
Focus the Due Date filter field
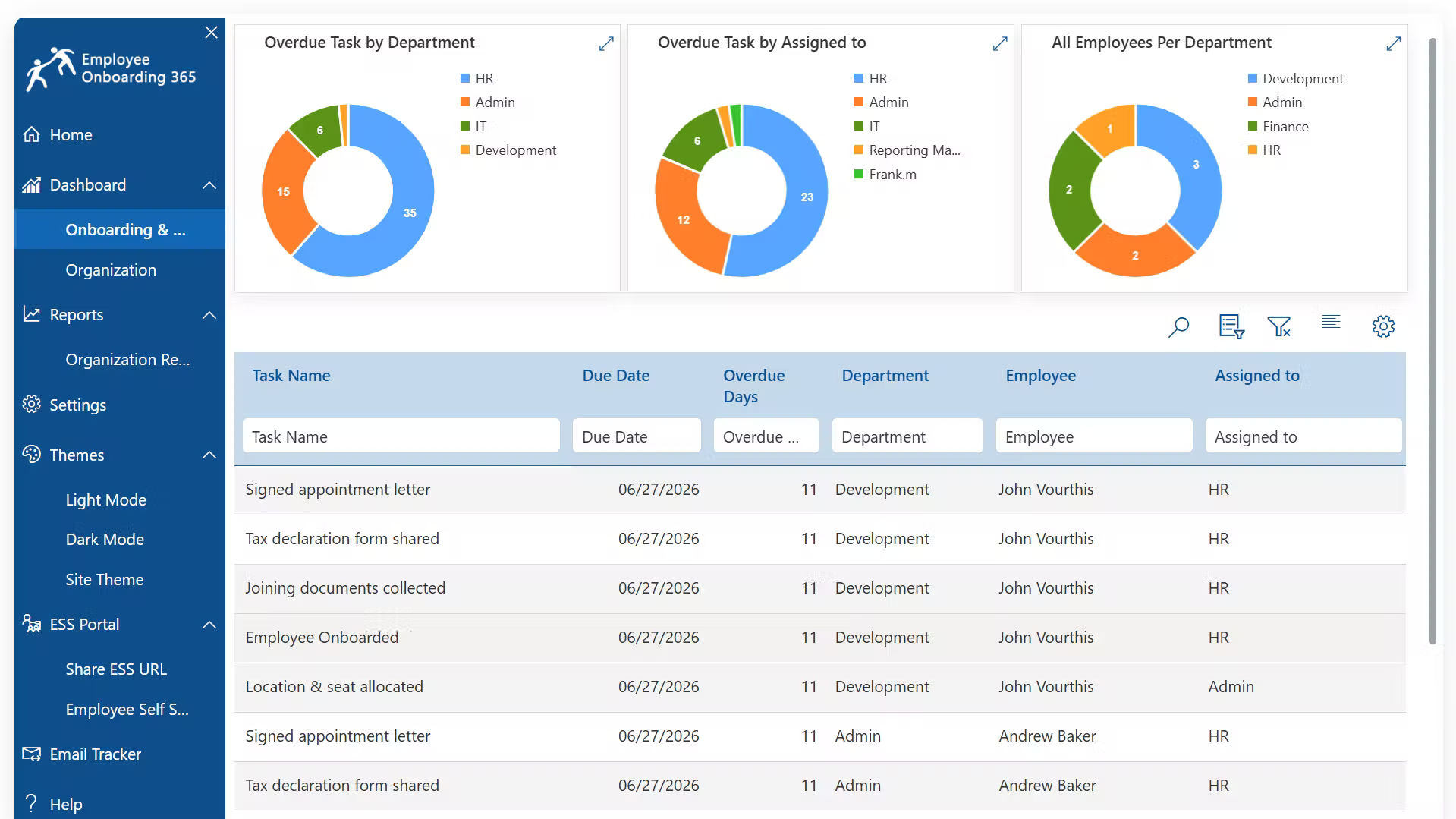(637, 436)
